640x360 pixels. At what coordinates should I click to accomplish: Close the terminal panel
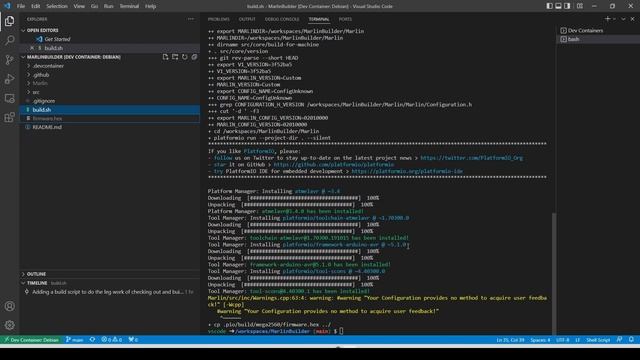632,19
